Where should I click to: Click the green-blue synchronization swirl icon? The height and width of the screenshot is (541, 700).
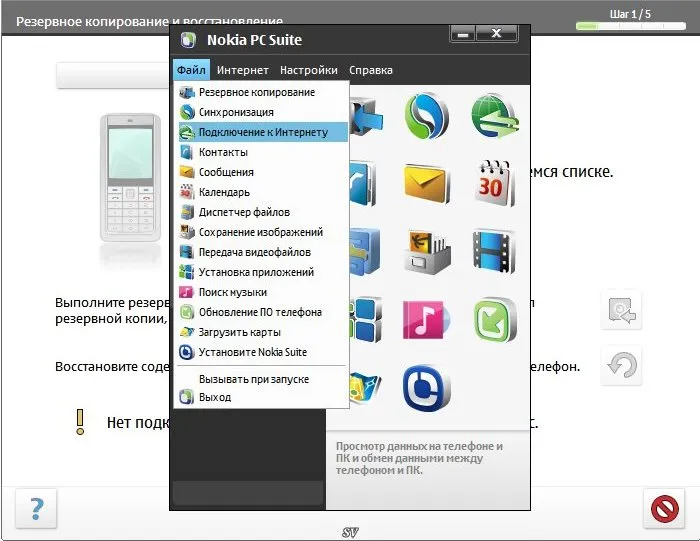click(x=426, y=116)
